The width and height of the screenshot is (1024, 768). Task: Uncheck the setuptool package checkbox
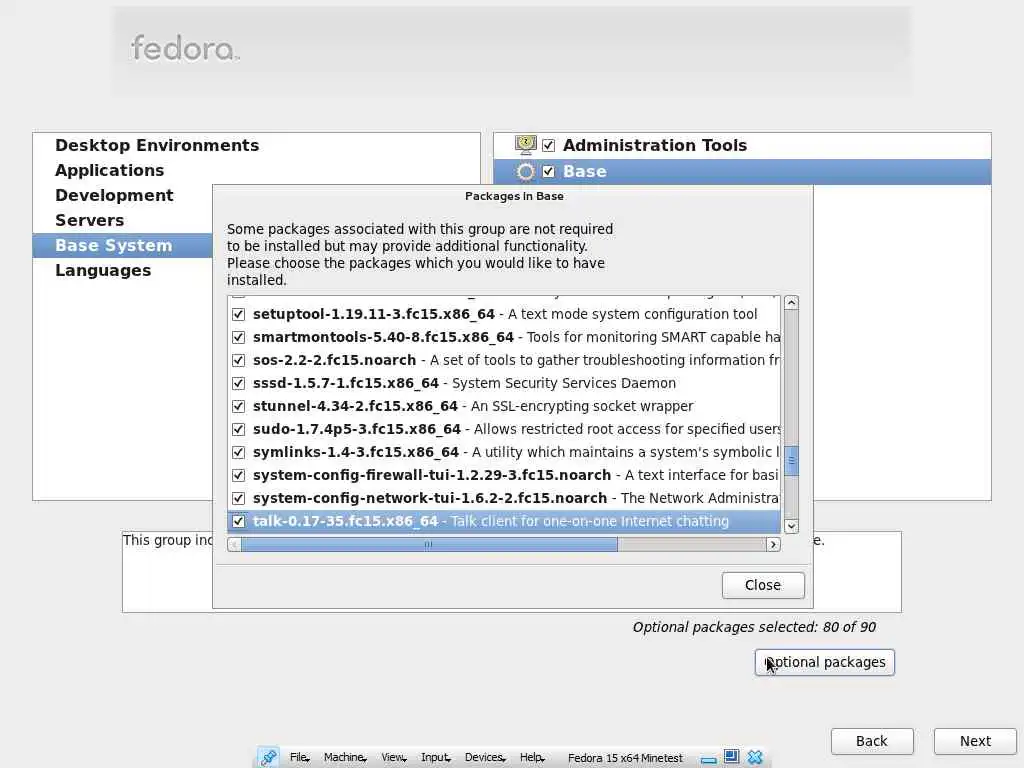238,314
